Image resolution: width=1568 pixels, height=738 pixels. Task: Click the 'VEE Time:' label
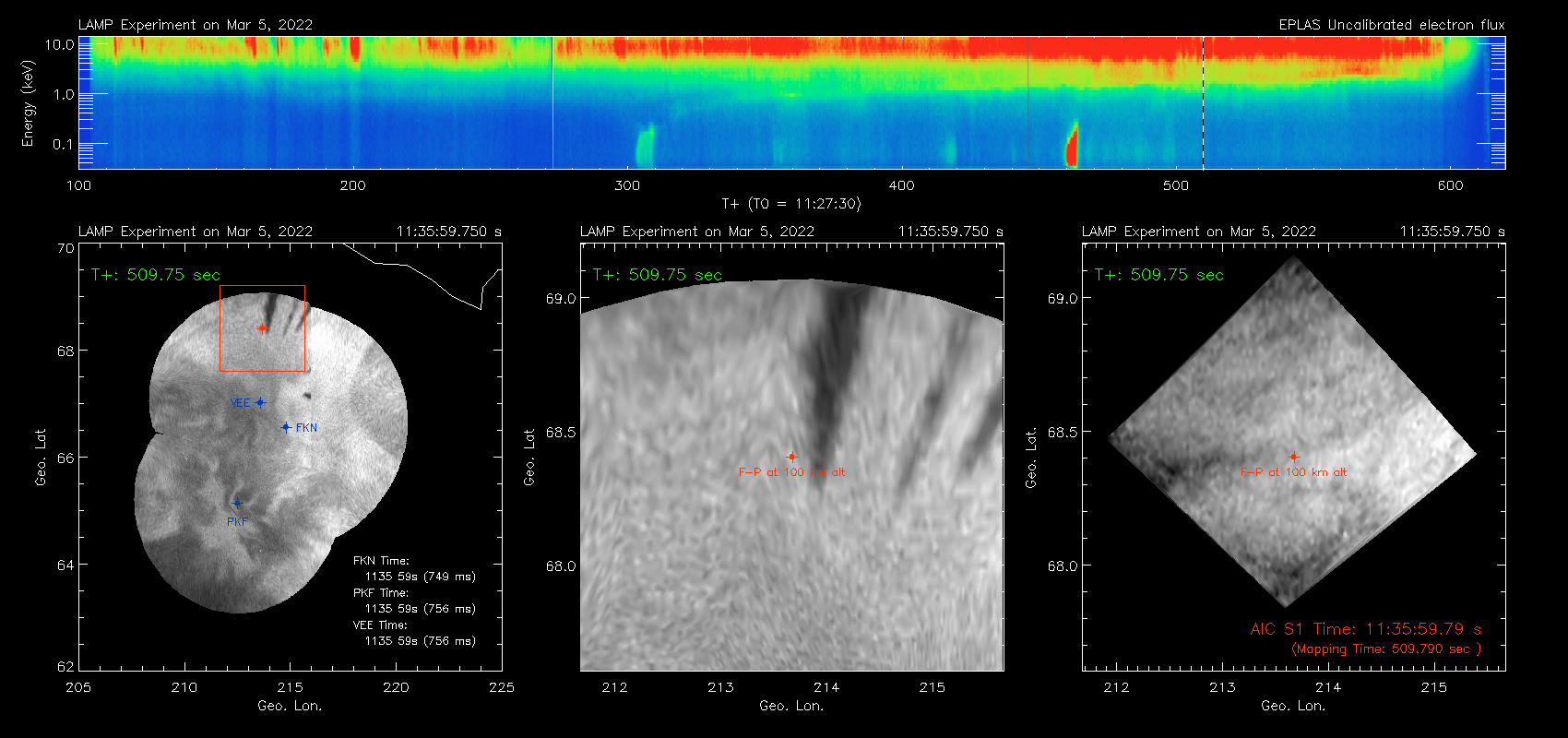tap(381, 625)
